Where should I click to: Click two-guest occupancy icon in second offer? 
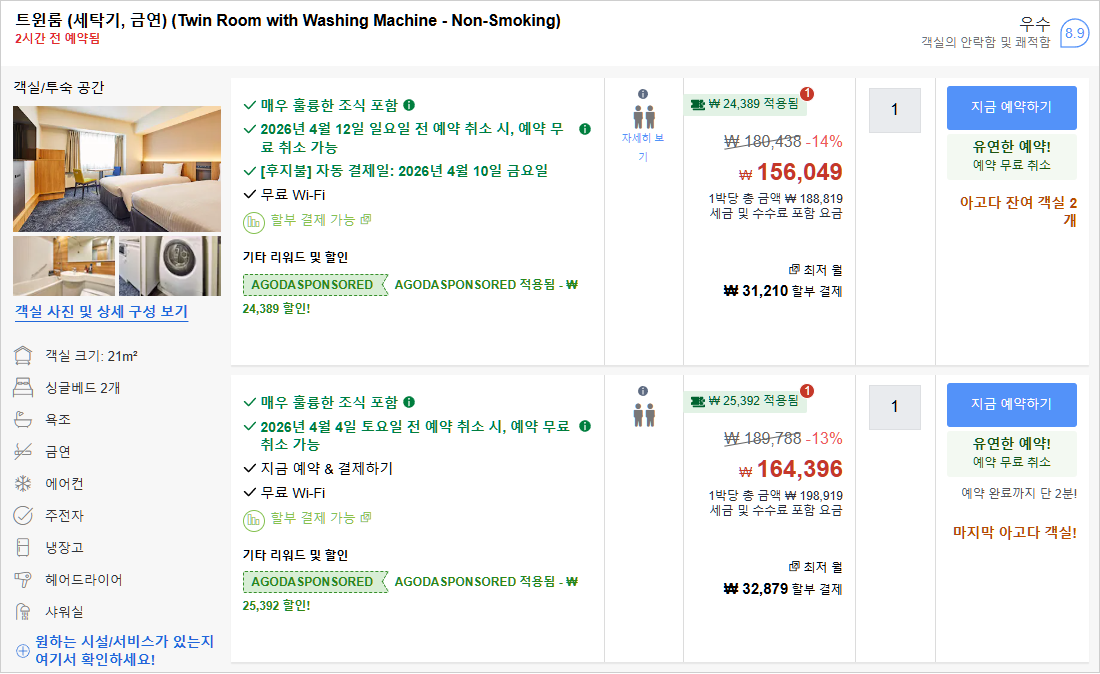[643, 414]
